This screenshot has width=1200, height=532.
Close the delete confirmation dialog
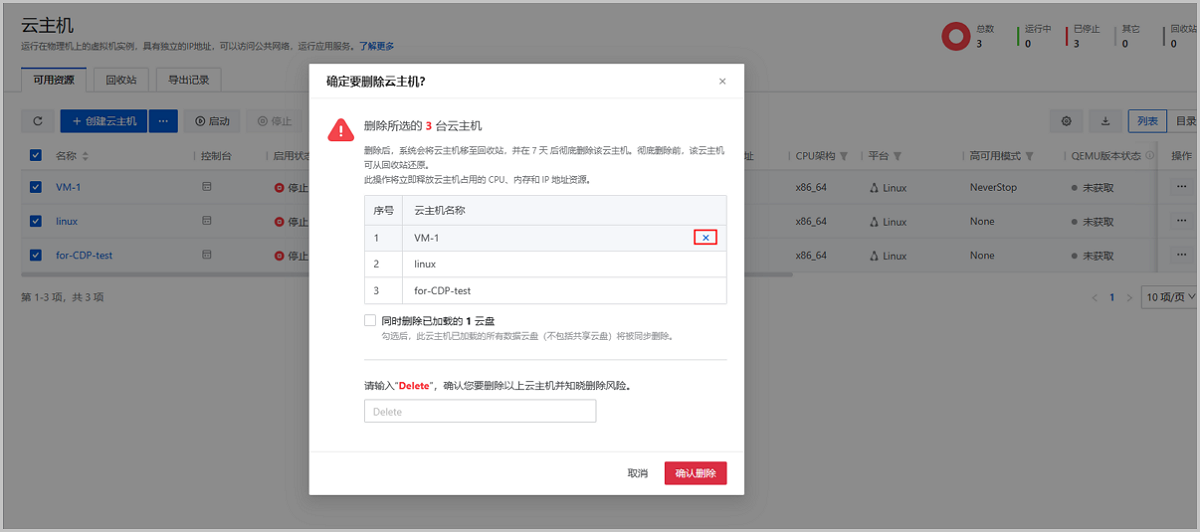722,82
